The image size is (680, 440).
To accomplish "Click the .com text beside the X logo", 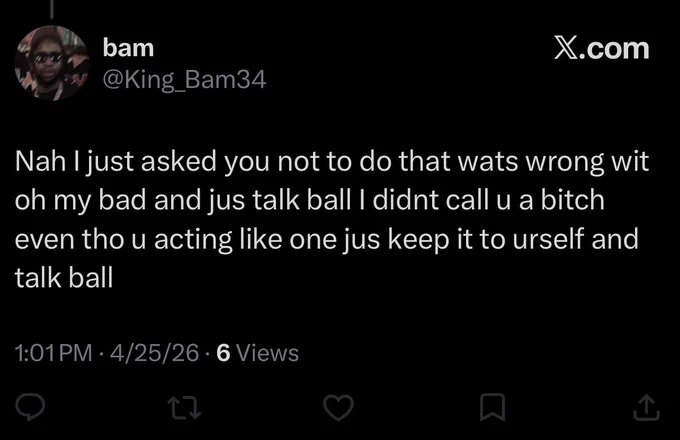I will [614, 49].
